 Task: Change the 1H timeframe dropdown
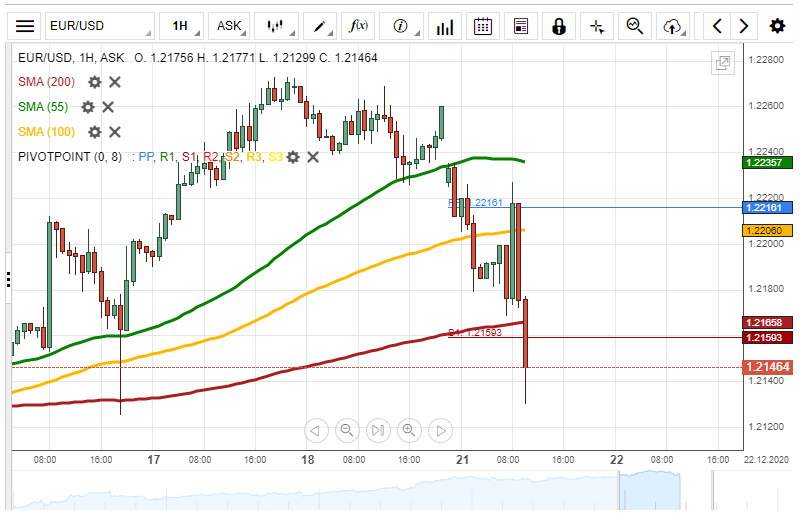click(x=181, y=26)
